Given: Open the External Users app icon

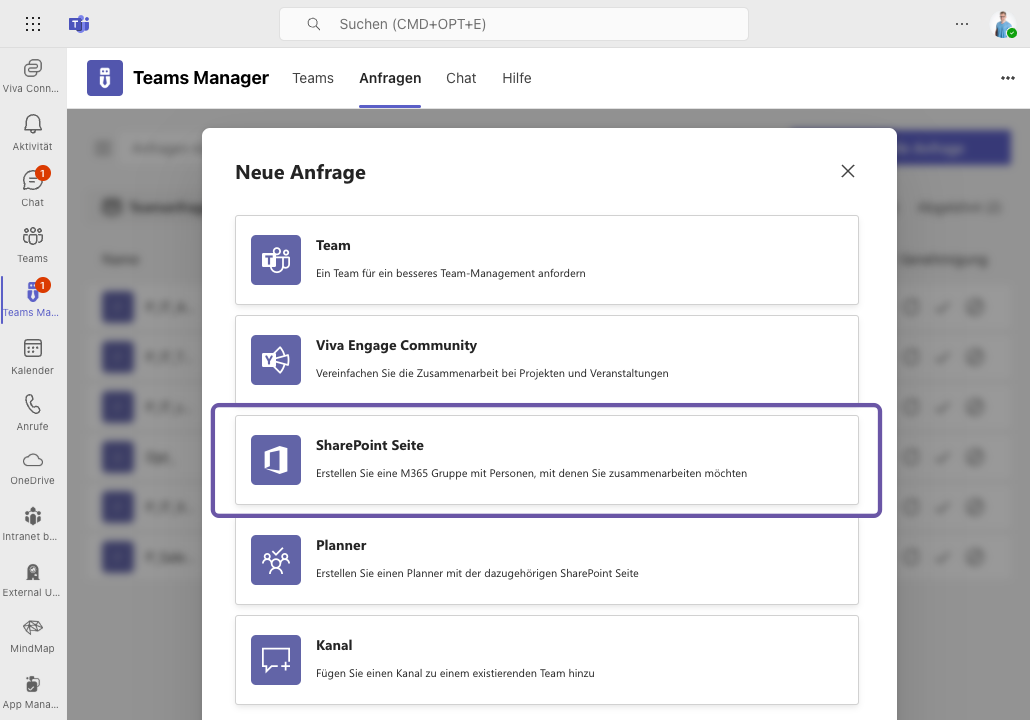Looking at the screenshot, I should (x=33, y=578).
